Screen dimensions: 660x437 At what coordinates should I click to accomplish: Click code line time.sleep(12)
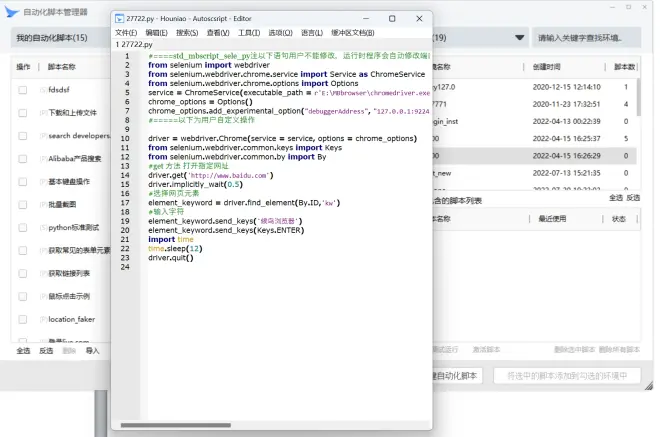pyautogui.click(x=175, y=248)
